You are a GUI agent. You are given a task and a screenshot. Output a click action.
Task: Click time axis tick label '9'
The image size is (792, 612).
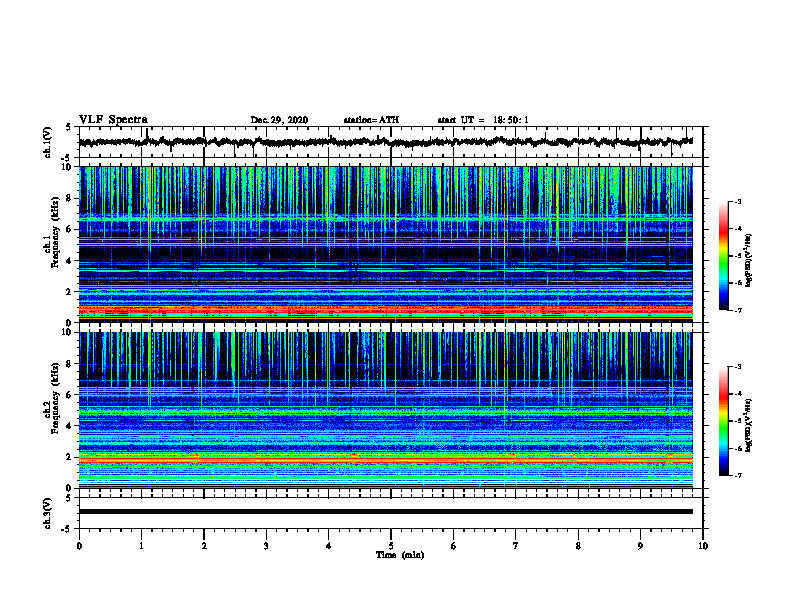point(640,546)
